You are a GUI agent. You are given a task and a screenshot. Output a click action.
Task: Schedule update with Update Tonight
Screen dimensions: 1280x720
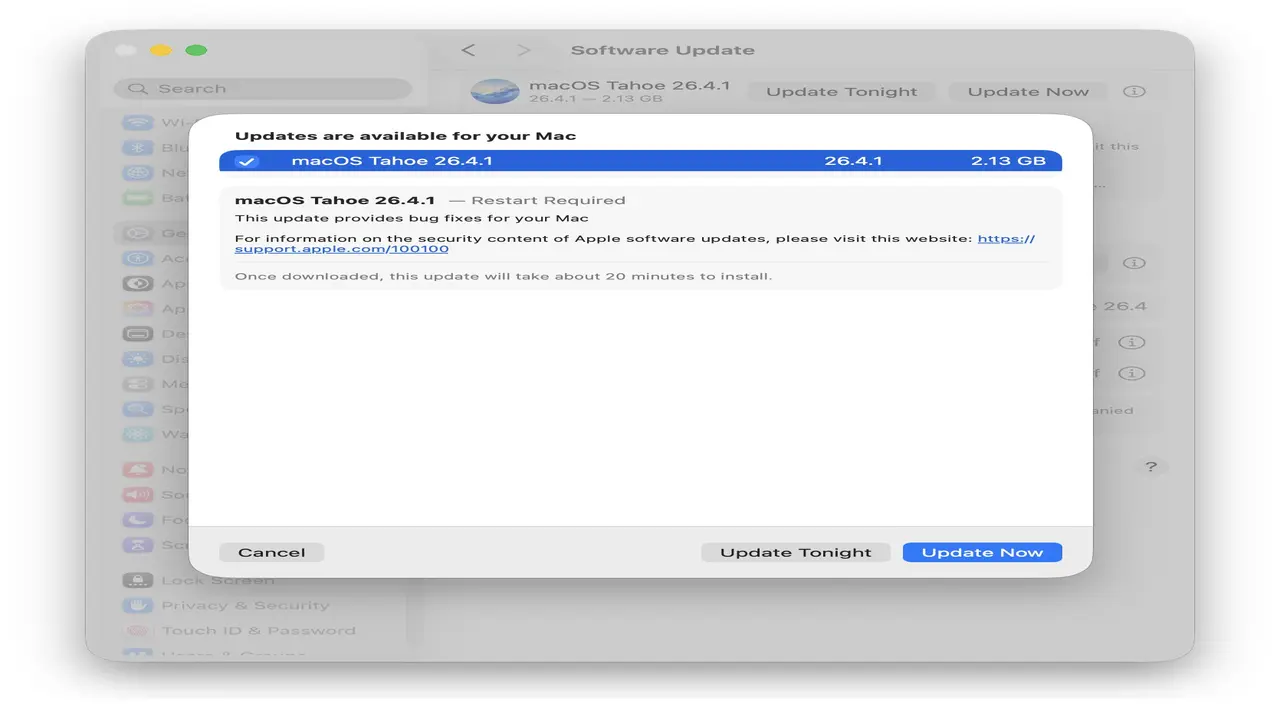point(795,552)
